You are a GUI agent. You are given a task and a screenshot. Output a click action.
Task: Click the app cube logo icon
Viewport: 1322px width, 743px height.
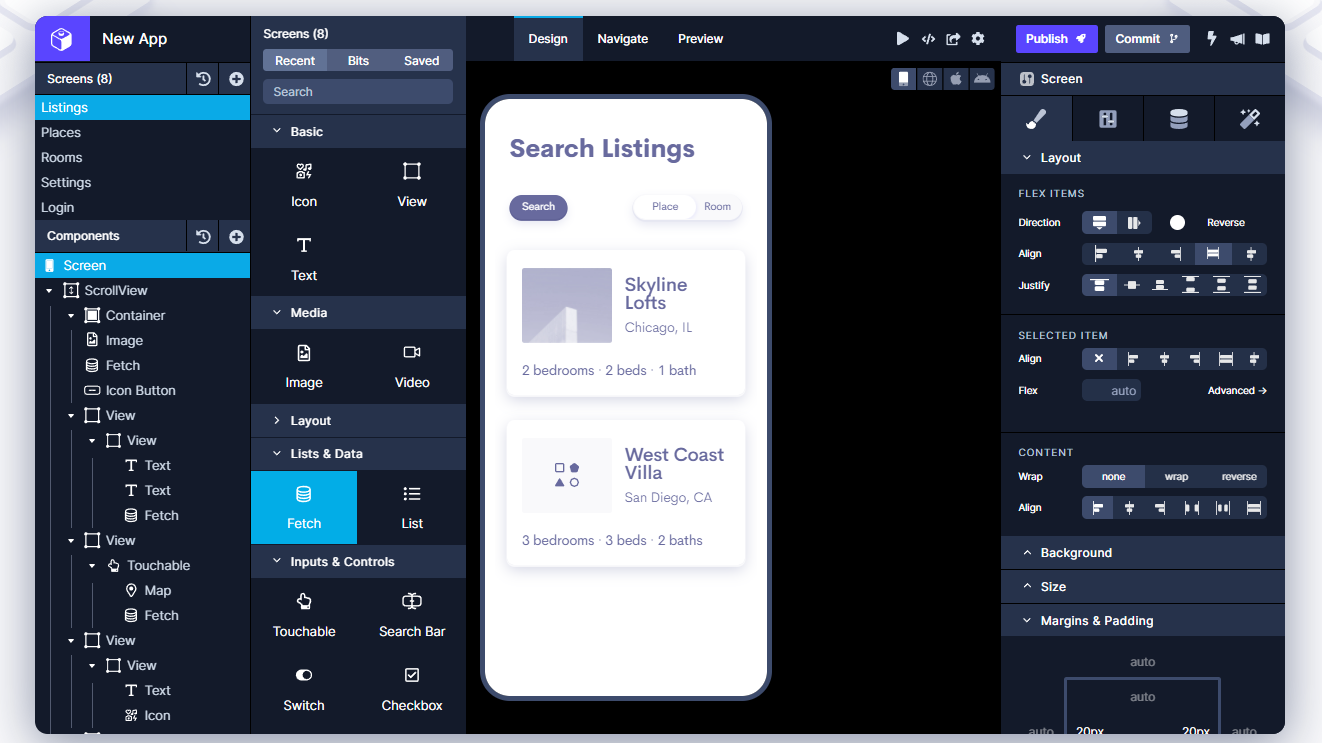tap(62, 39)
